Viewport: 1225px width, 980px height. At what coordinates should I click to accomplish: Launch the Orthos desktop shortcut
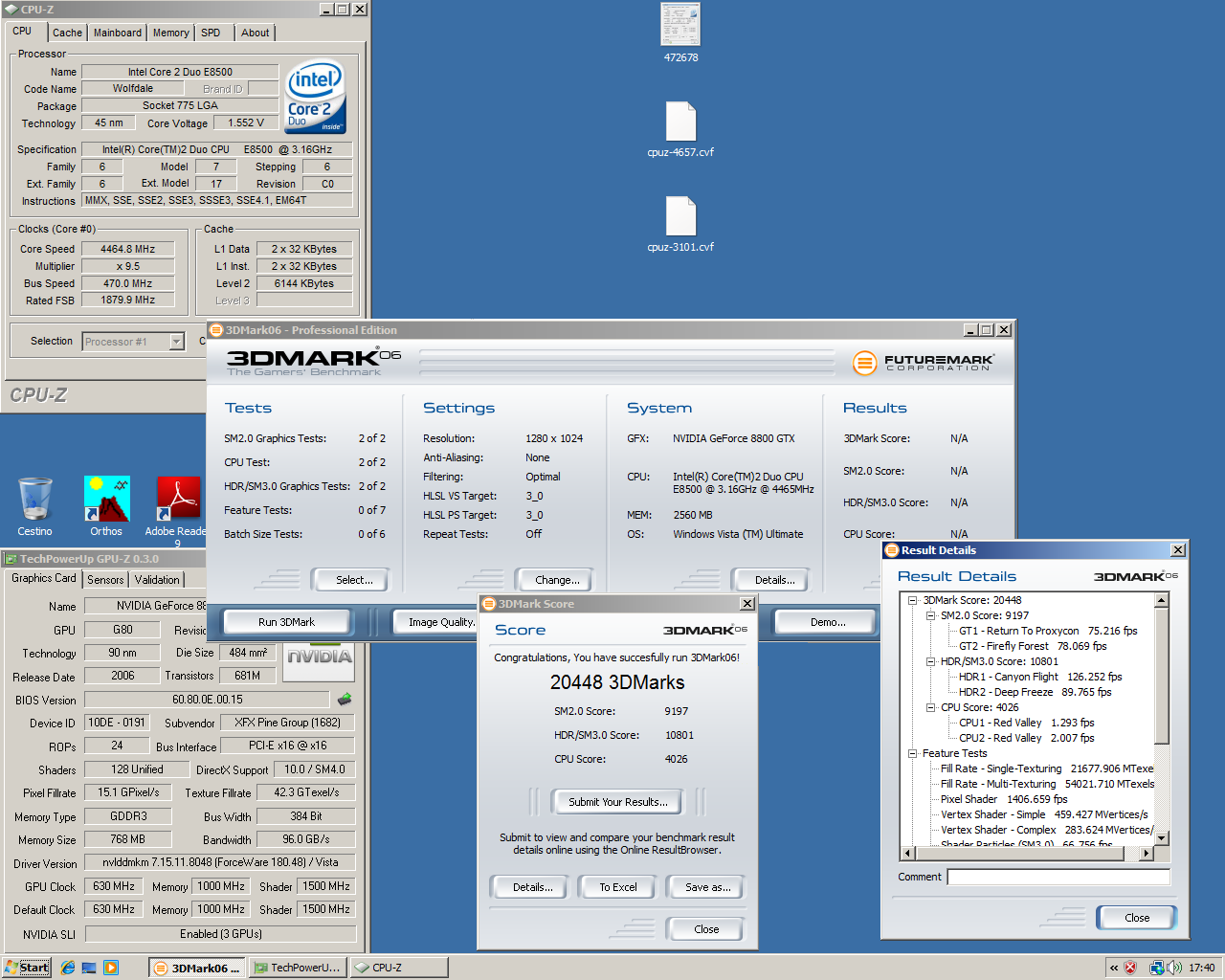106,506
